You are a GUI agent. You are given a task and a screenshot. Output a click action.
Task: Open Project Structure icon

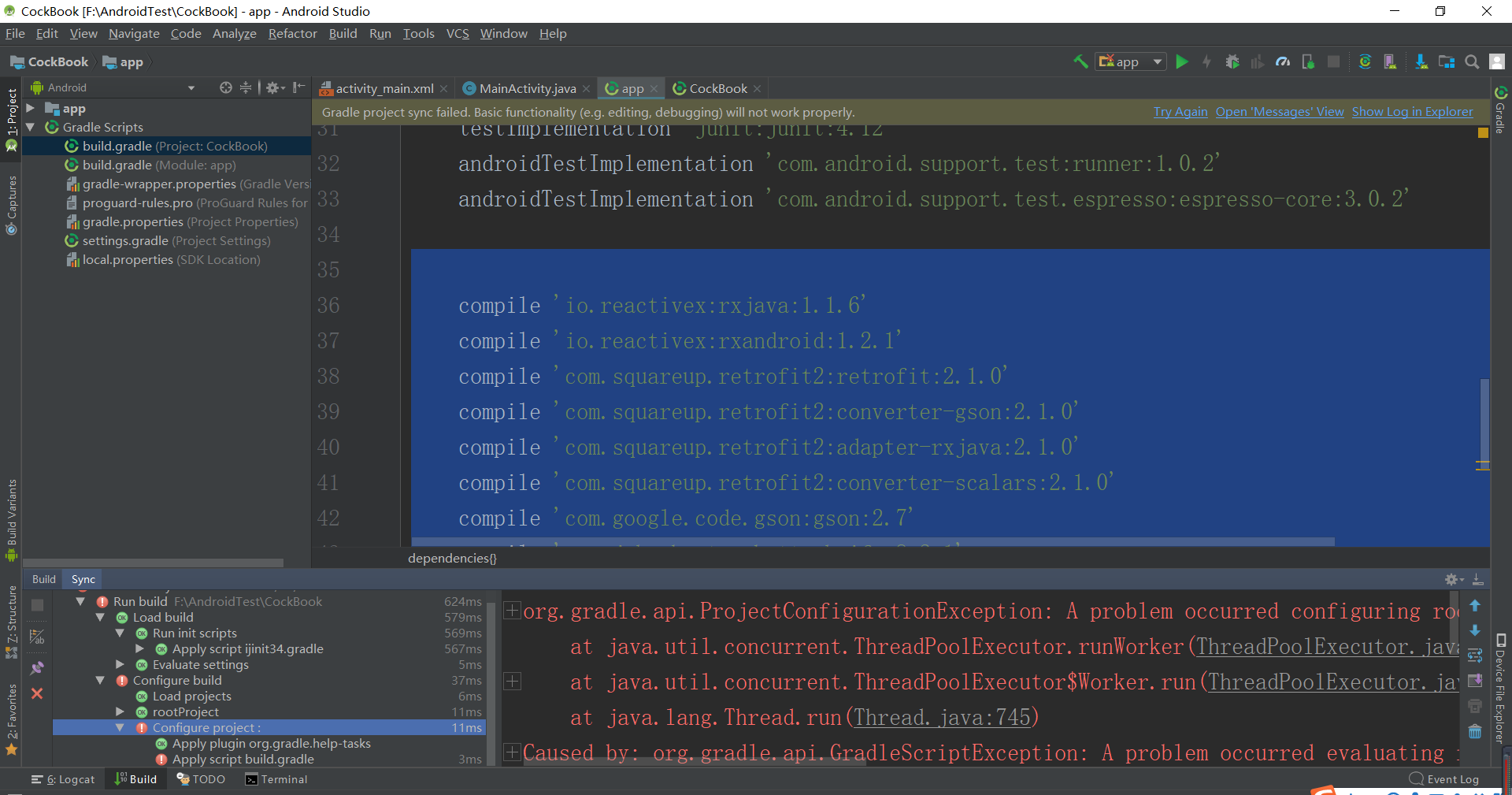[1447, 61]
